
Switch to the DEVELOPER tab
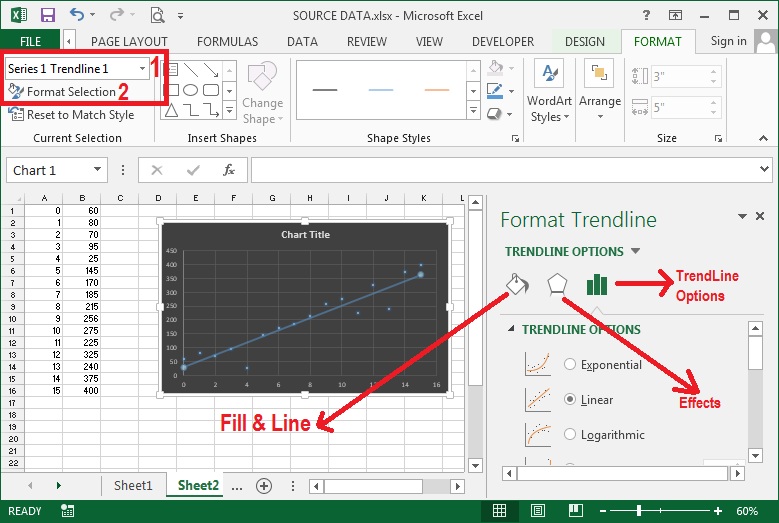click(503, 42)
